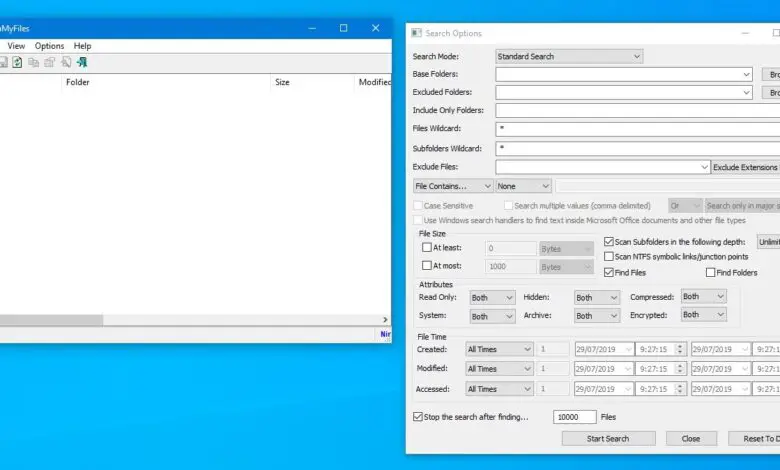Open the Properties toolbar icon

point(50,62)
